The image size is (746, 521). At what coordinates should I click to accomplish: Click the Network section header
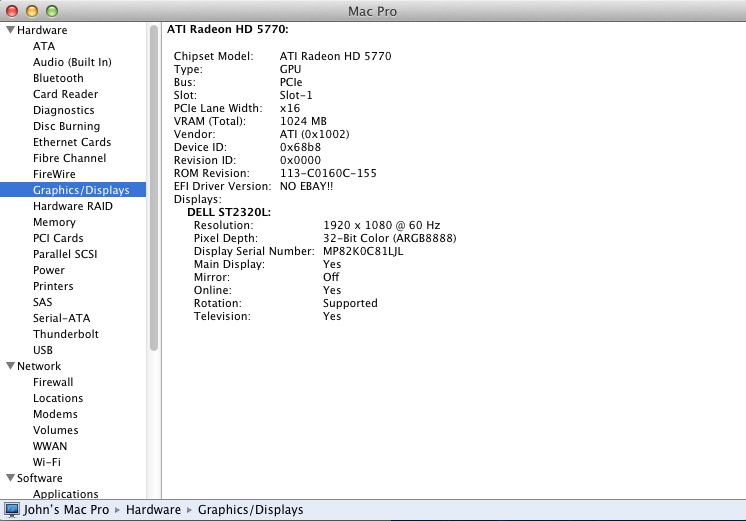[x=39, y=366]
